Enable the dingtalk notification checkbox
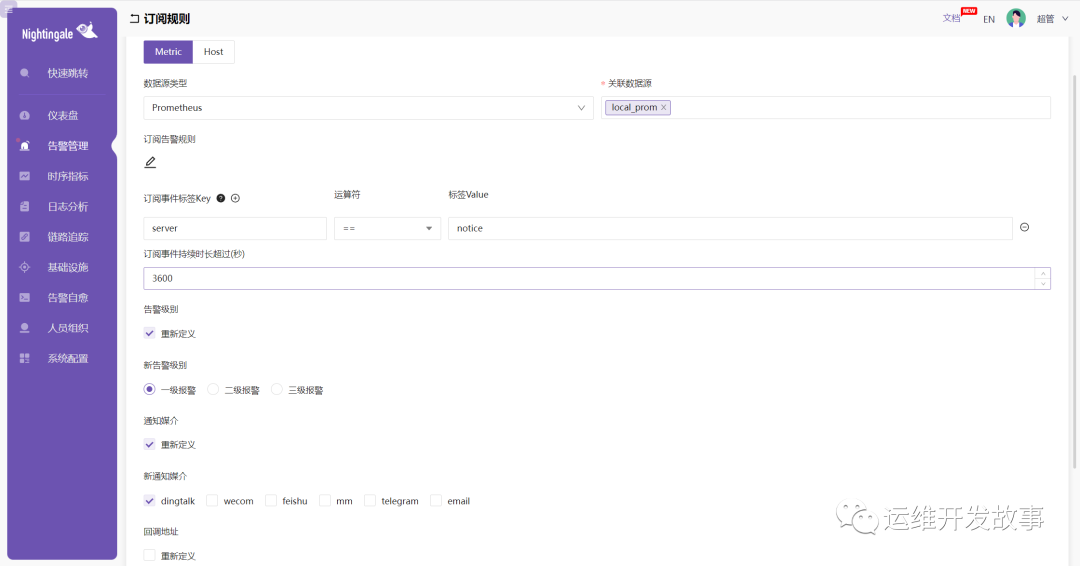1080x566 pixels. click(150, 500)
